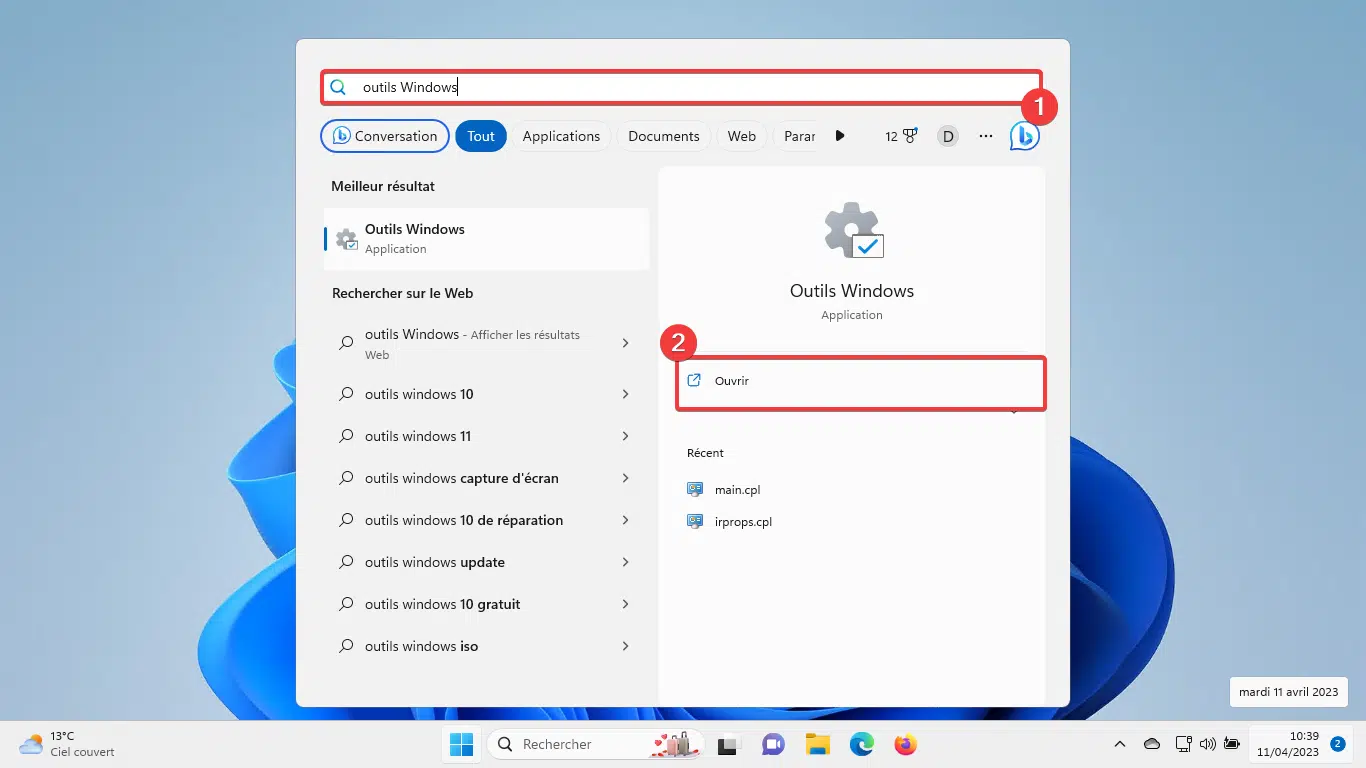1366x768 pixels.
Task: Select the 'Outils Windows' best result
Action: click(487, 239)
